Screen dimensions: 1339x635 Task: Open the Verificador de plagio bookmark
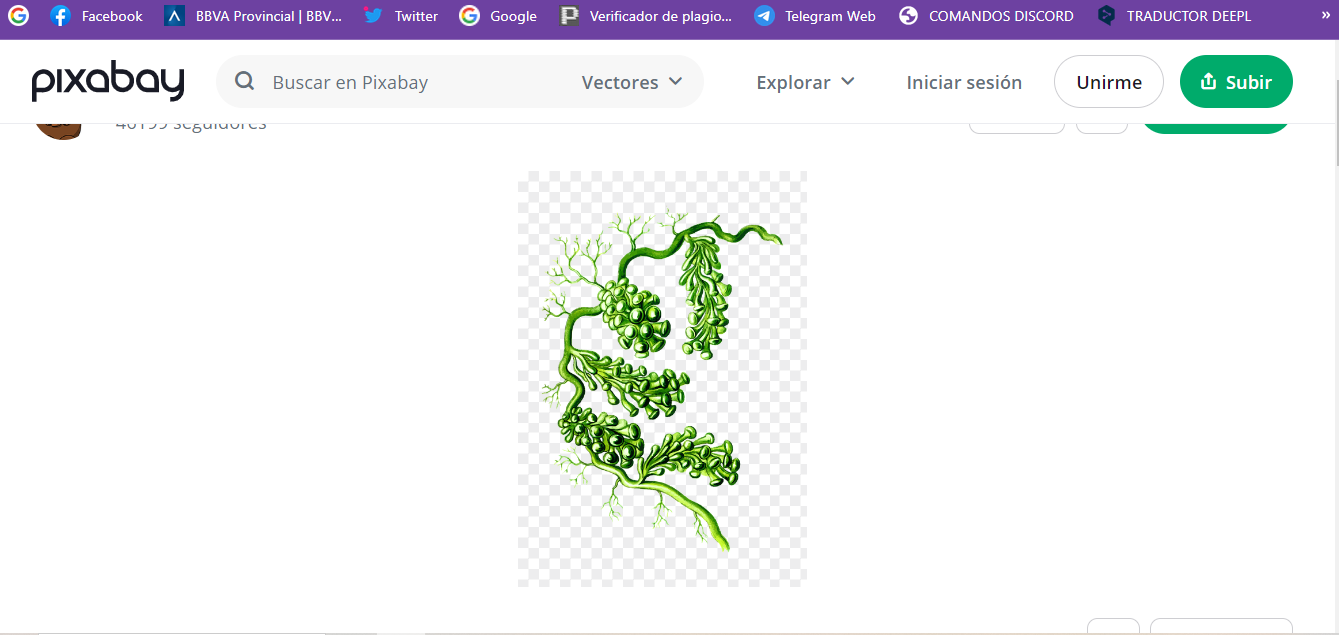(x=646, y=16)
